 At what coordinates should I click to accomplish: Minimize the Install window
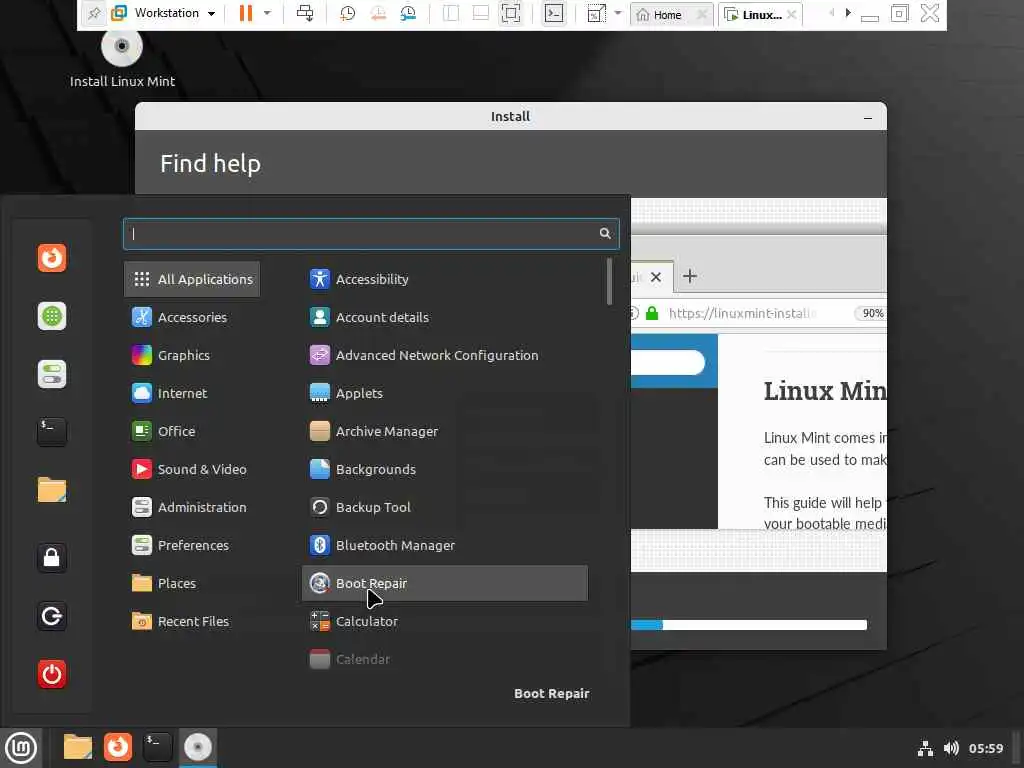867,118
